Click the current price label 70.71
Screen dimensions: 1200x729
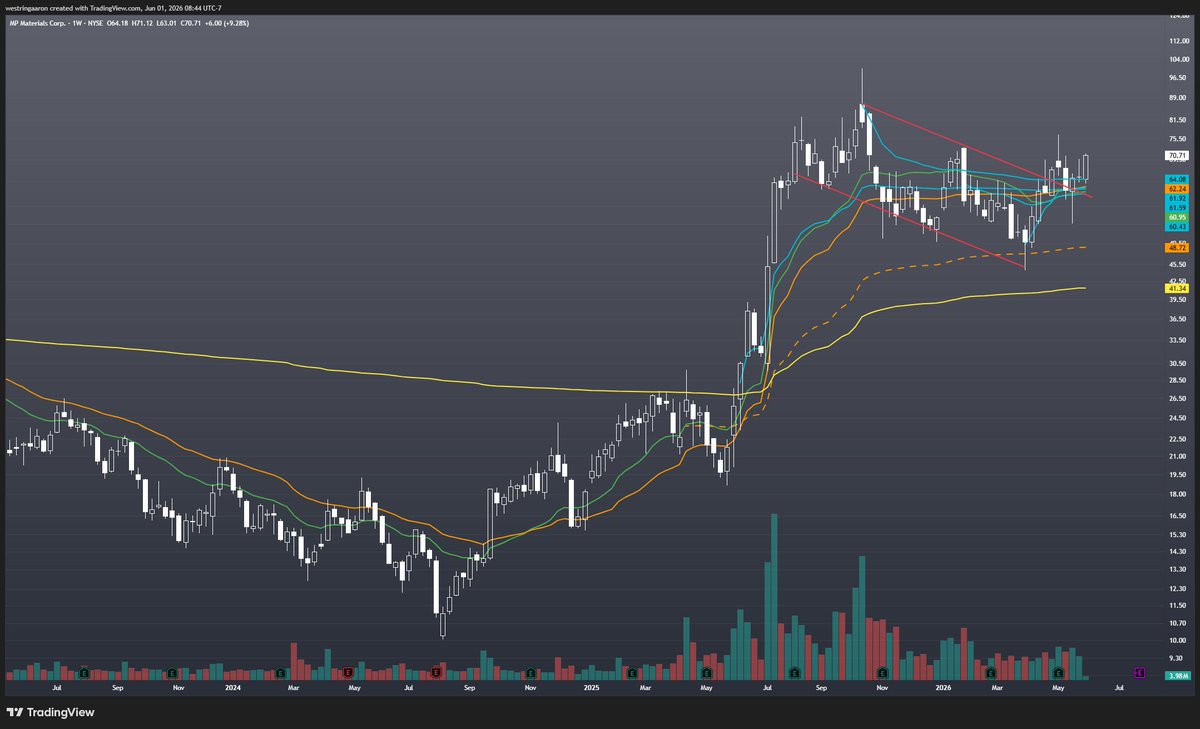1176,156
